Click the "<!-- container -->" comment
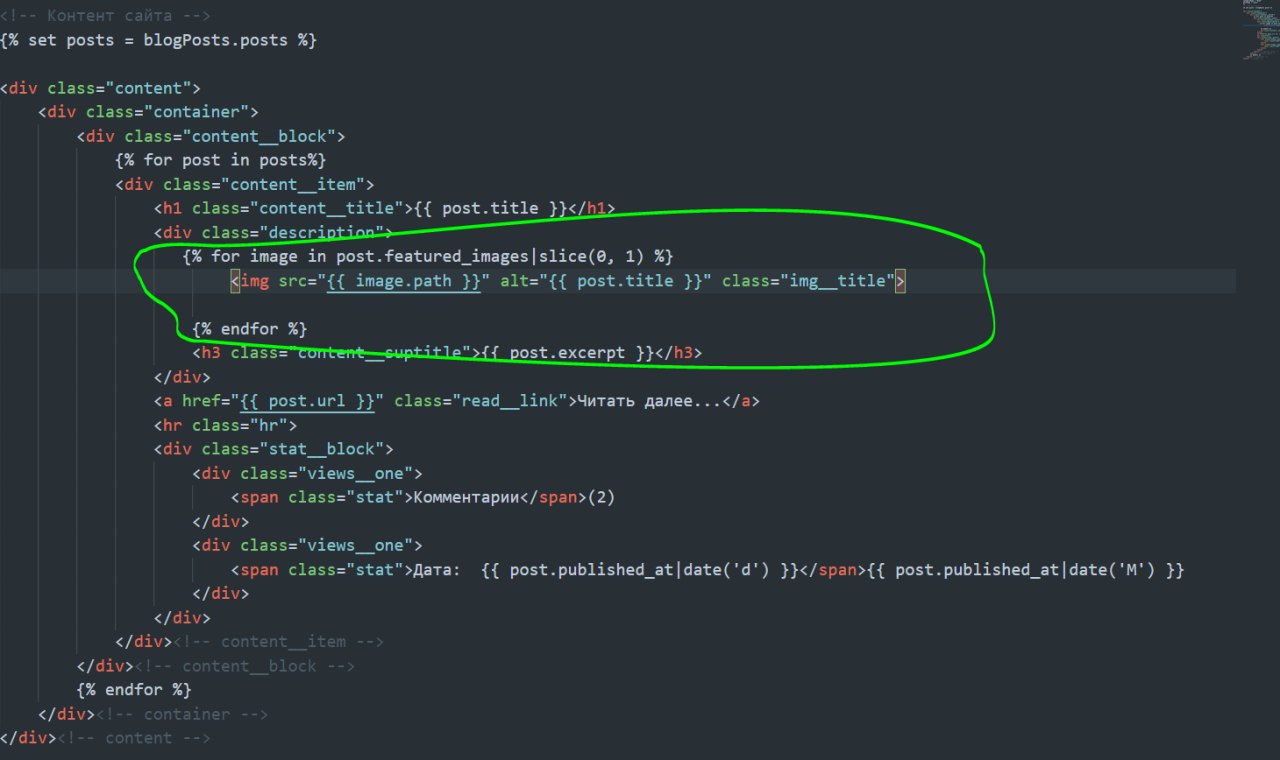This screenshot has width=1280, height=760. coord(182,714)
